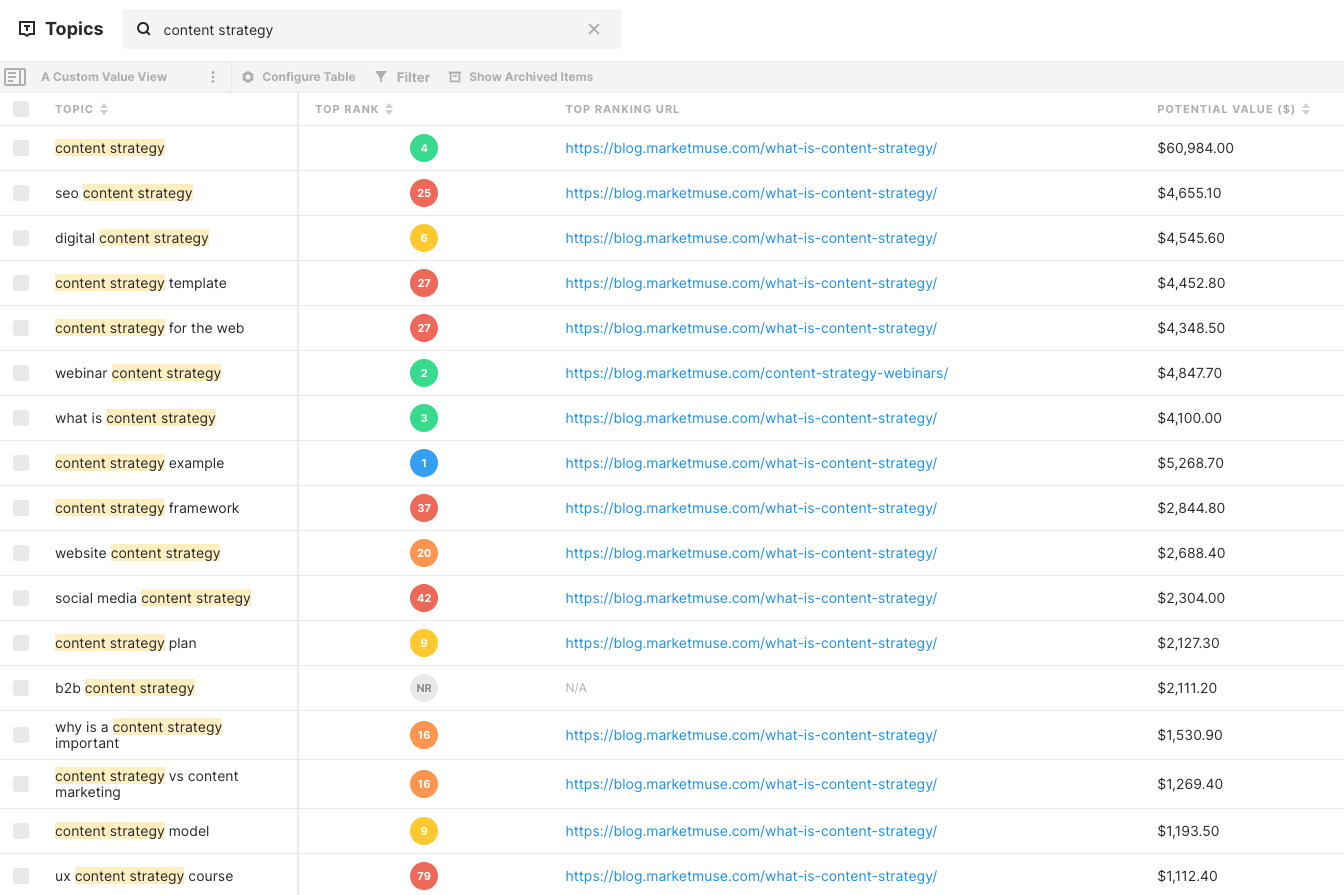Click the custom view list icon
This screenshot has width=1344, height=895.
[x=15, y=76]
